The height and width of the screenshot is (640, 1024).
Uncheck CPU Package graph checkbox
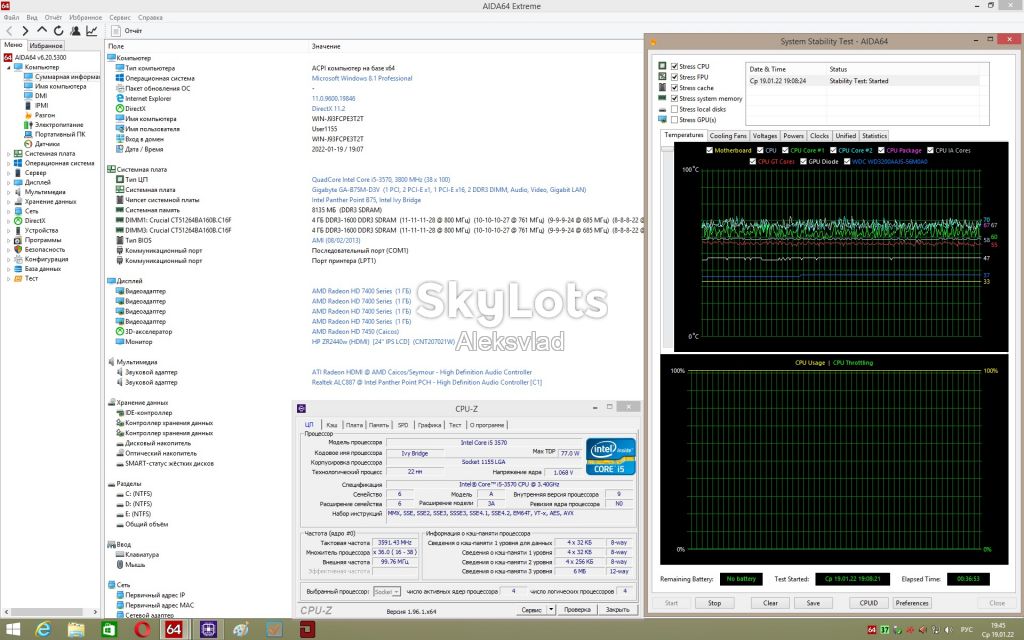coord(881,150)
